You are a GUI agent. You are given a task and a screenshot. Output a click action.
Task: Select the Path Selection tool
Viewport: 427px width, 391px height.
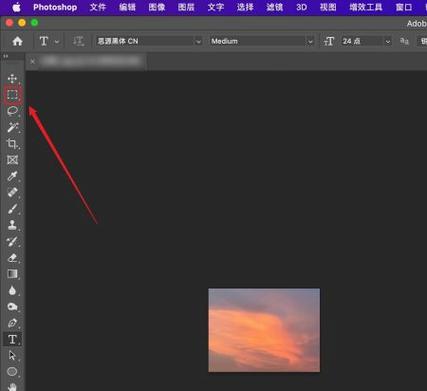[x=12, y=355]
